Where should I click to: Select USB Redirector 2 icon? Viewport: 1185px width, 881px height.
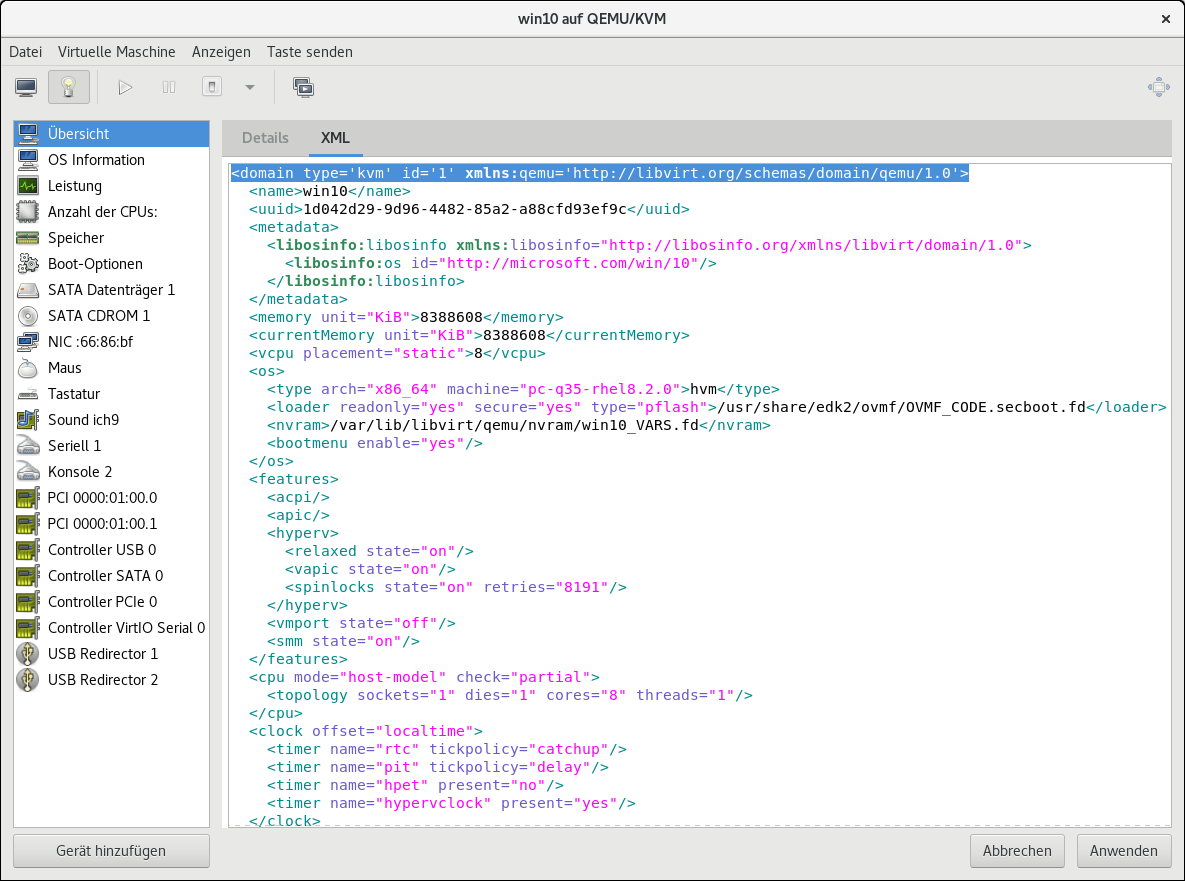point(28,680)
